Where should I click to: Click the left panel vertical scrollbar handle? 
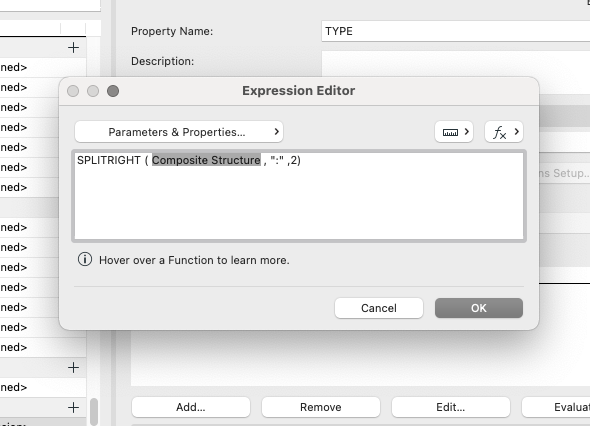[94, 412]
